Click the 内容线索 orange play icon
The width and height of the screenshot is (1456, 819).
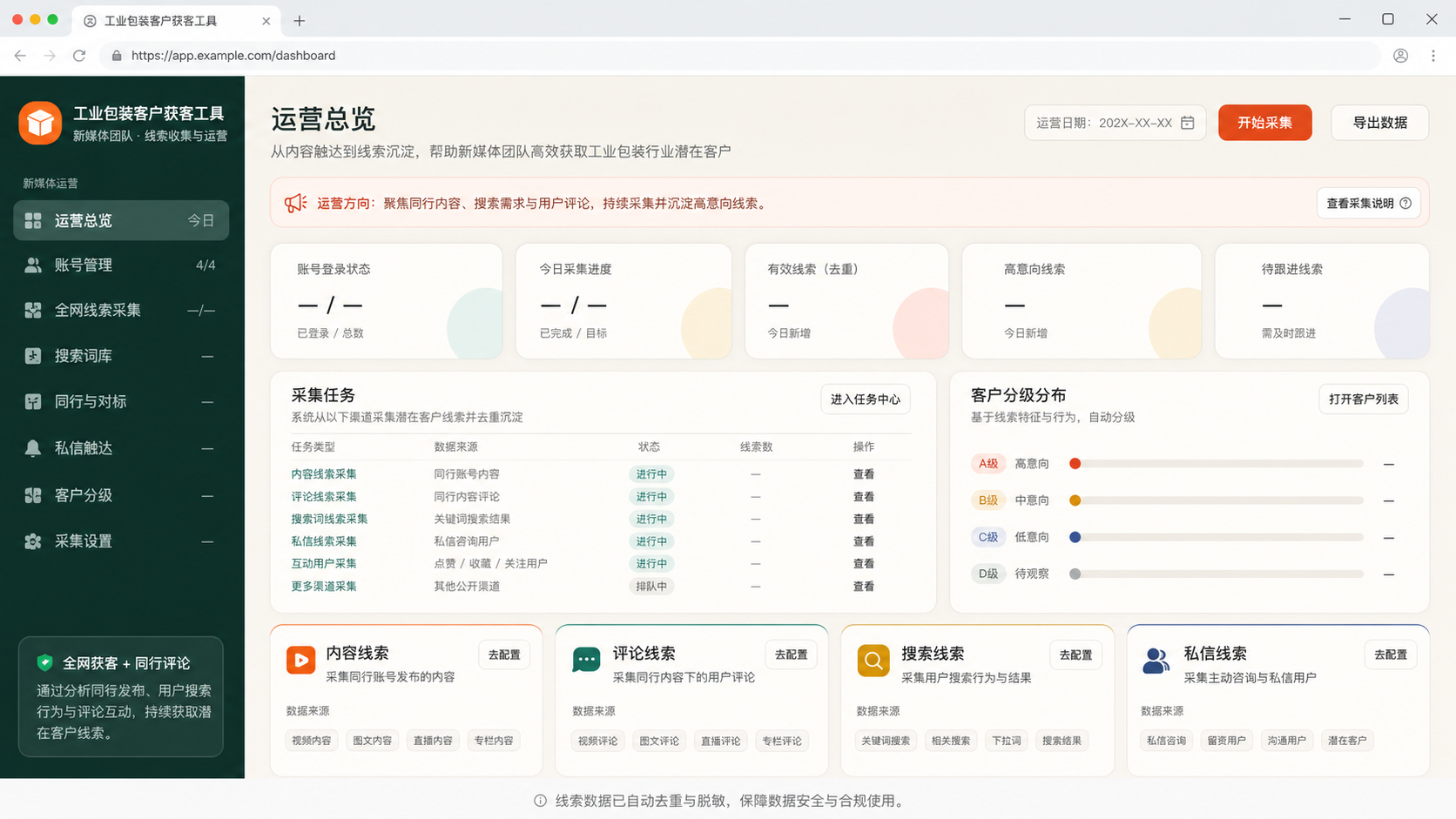pyautogui.click(x=300, y=660)
